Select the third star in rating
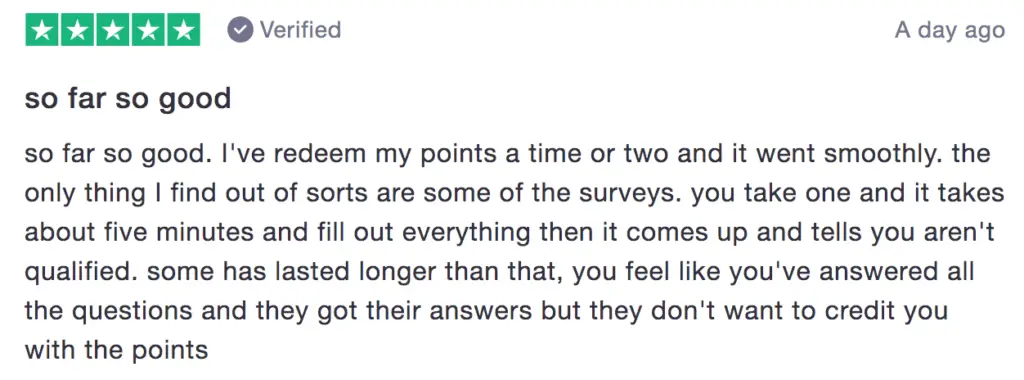Image resolution: width=1024 pixels, height=380 pixels. [x=113, y=30]
